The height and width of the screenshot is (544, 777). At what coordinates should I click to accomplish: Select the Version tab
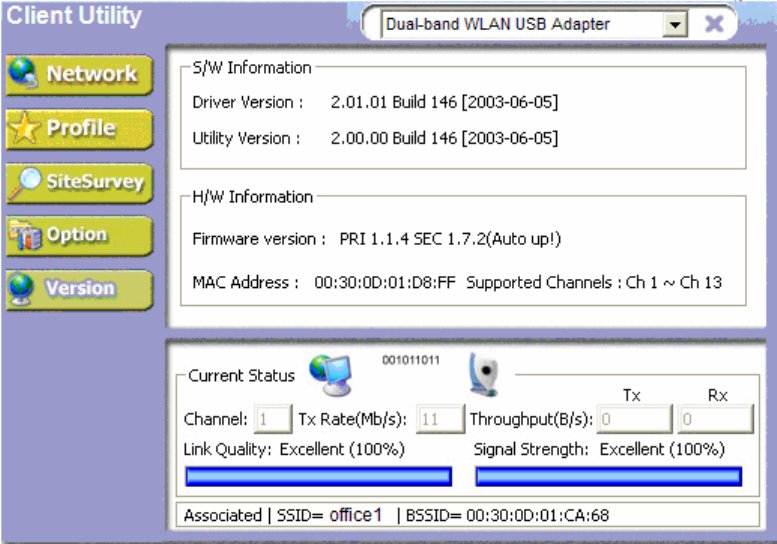click(79, 290)
